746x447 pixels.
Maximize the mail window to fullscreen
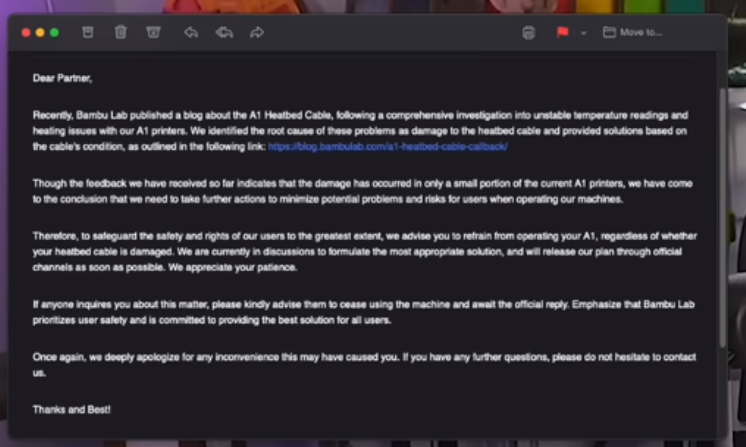(x=55, y=32)
